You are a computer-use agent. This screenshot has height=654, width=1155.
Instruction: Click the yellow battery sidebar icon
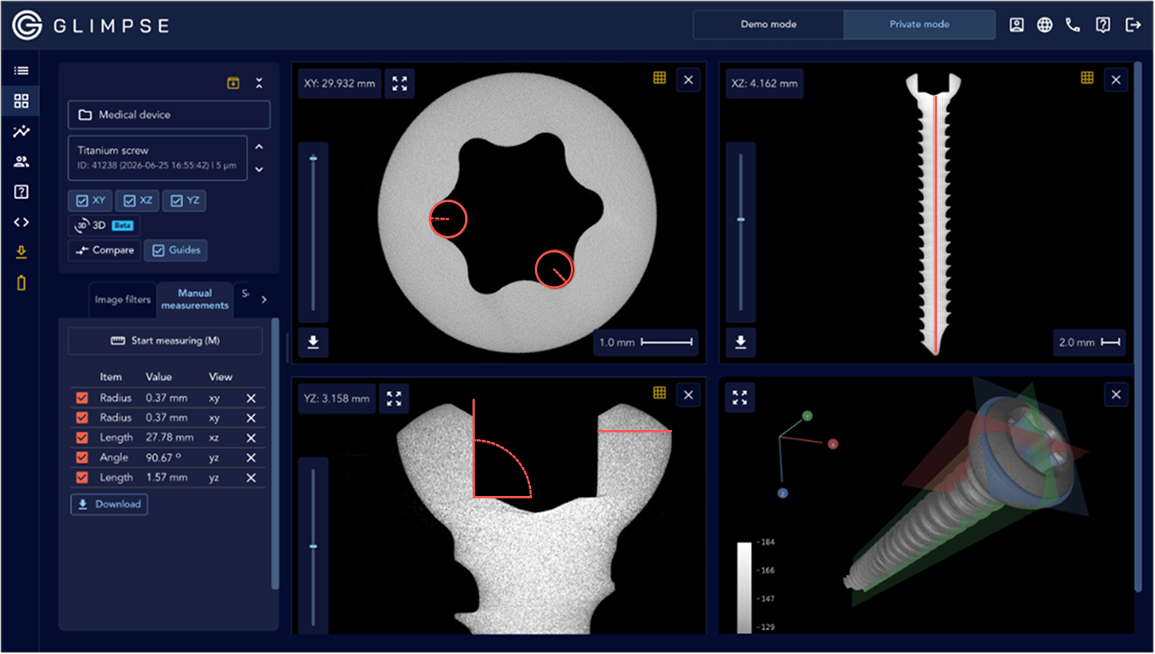(21, 283)
